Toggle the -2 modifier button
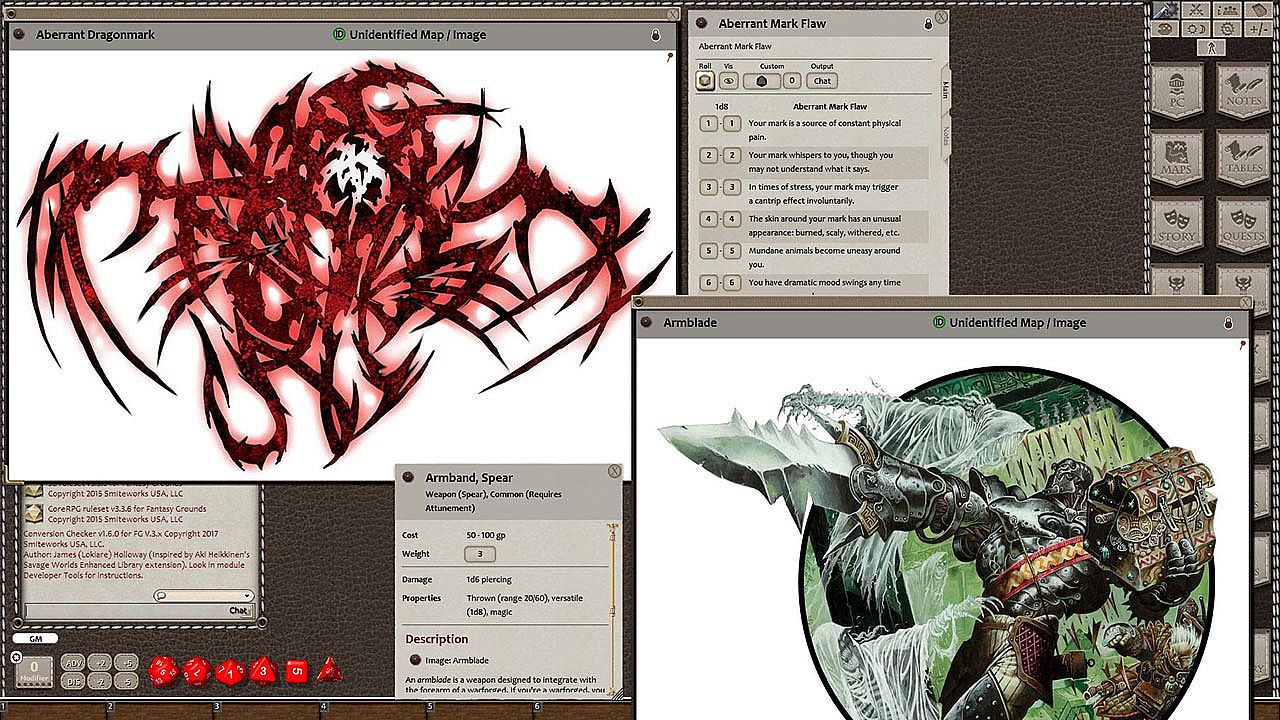The image size is (1280, 720). click(x=100, y=681)
